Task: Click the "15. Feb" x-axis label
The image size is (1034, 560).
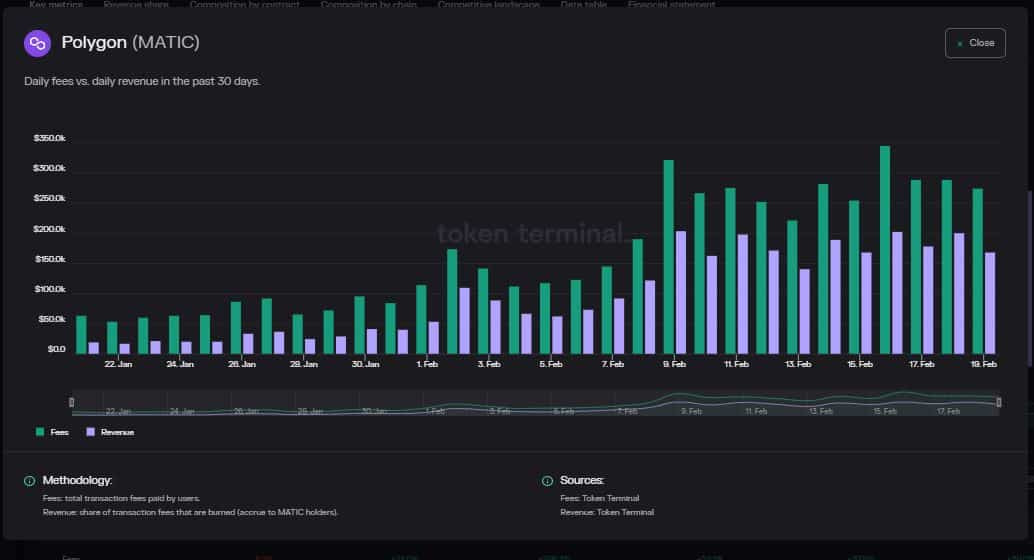Action: 860,364
